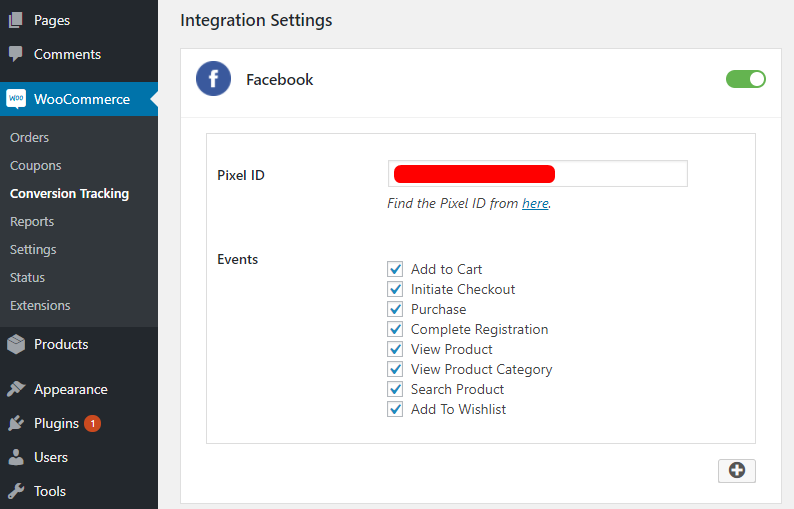Disable the Facebook integration toggle
This screenshot has width=794, height=509.
(746, 79)
